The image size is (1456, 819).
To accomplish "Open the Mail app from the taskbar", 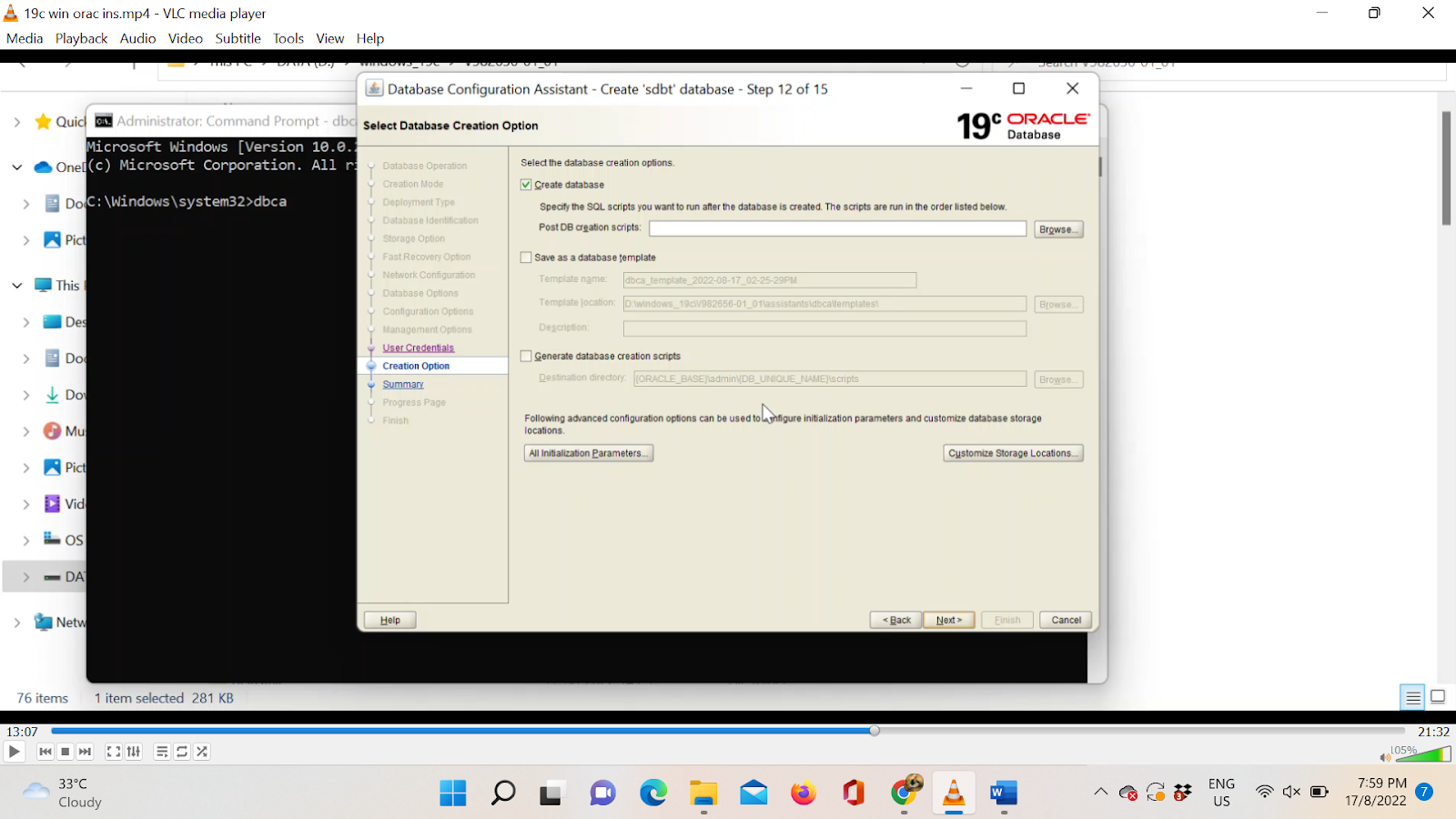I will [753, 794].
